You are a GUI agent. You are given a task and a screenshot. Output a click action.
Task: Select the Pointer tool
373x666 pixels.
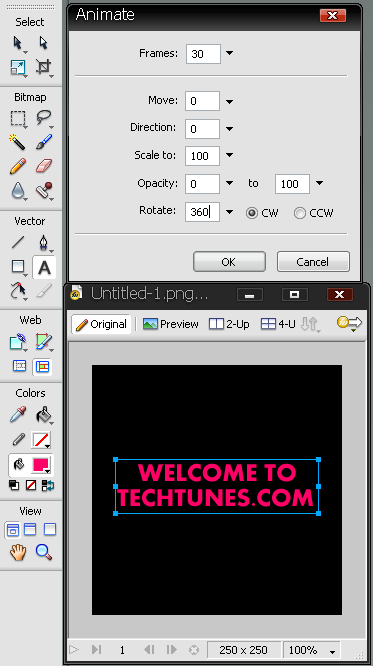tap(17, 43)
